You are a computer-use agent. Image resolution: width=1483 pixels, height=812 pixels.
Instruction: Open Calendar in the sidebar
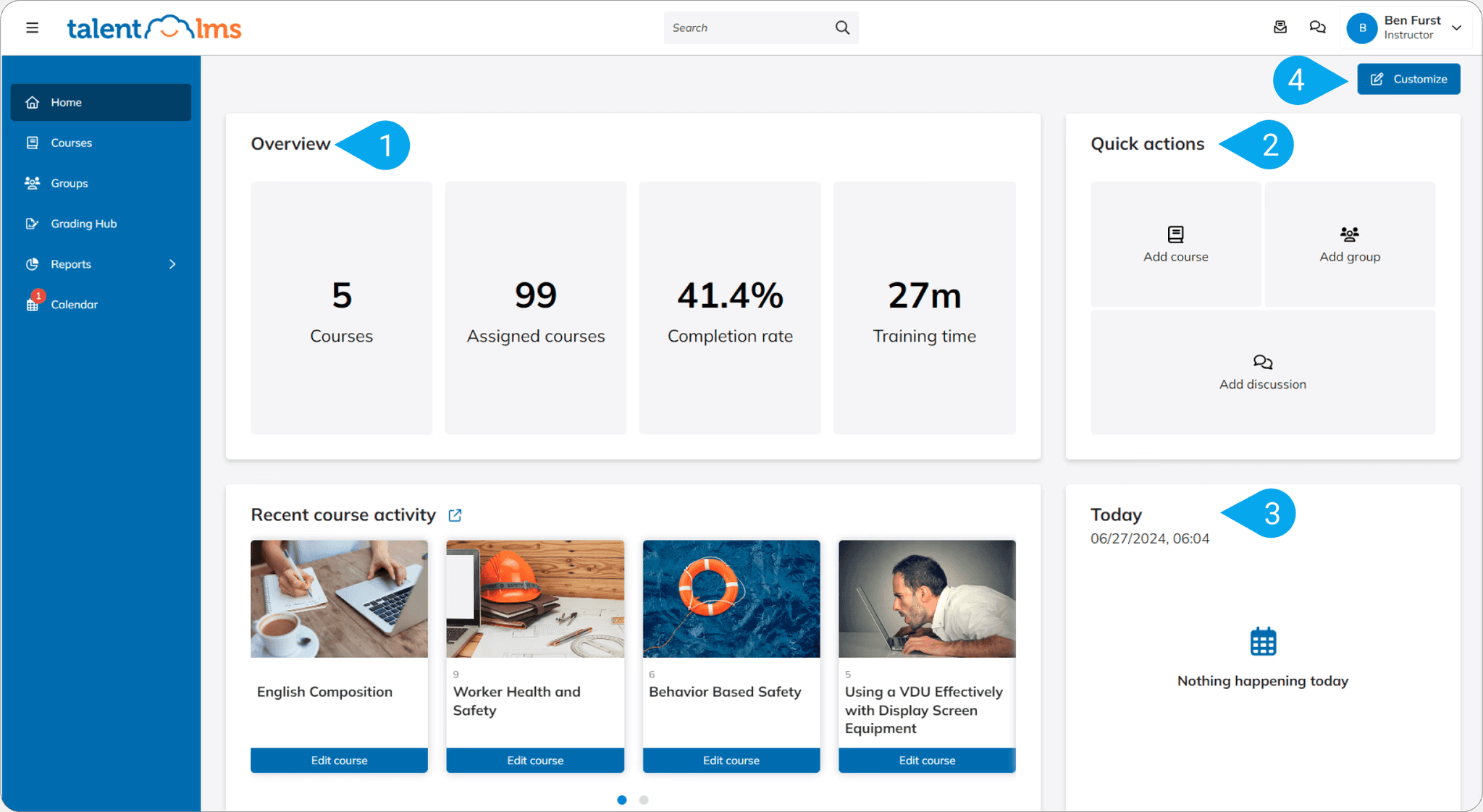point(74,305)
